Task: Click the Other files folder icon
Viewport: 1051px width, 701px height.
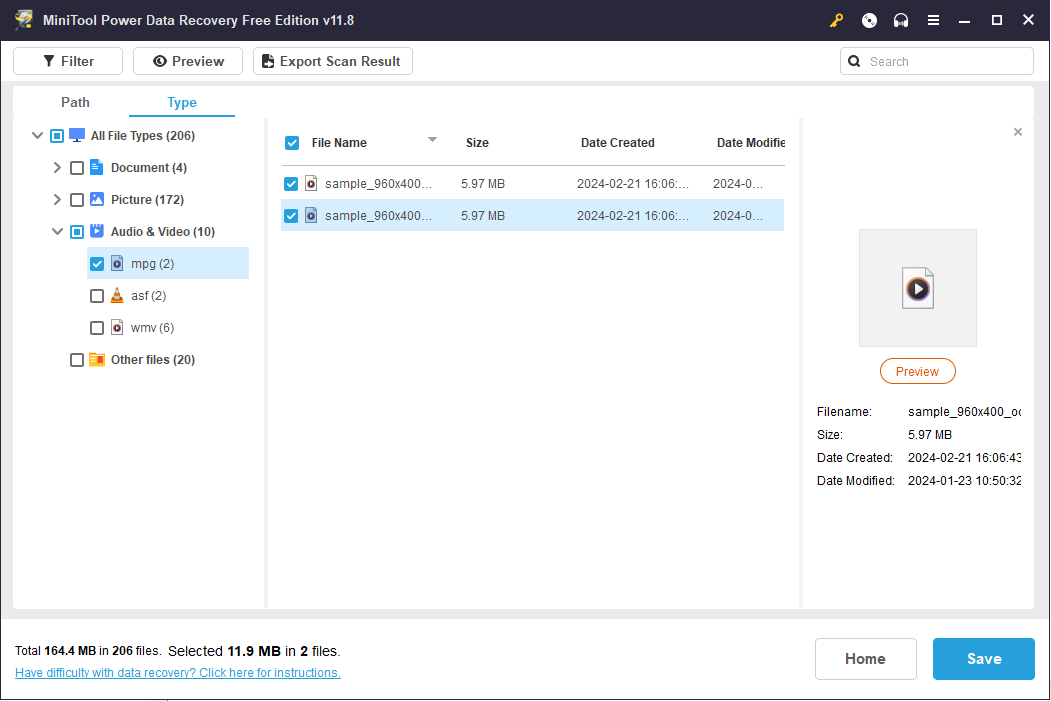Action: point(97,360)
